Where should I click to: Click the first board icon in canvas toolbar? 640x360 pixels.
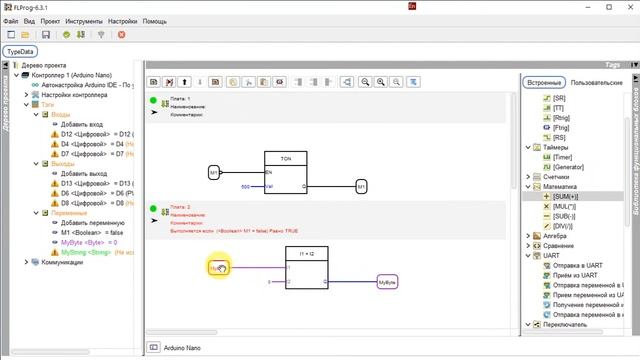click(x=154, y=82)
